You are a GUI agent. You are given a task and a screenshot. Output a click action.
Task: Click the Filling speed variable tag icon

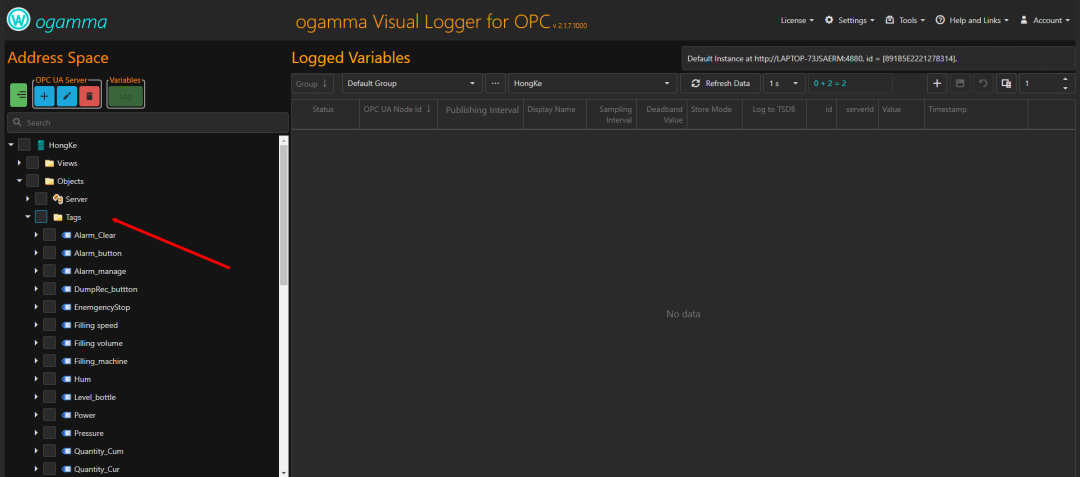(66, 325)
